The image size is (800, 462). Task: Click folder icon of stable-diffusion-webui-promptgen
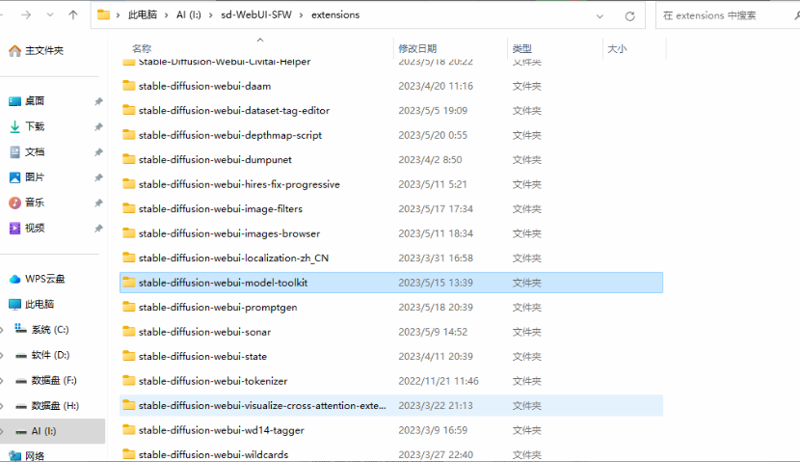click(x=129, y=306)
